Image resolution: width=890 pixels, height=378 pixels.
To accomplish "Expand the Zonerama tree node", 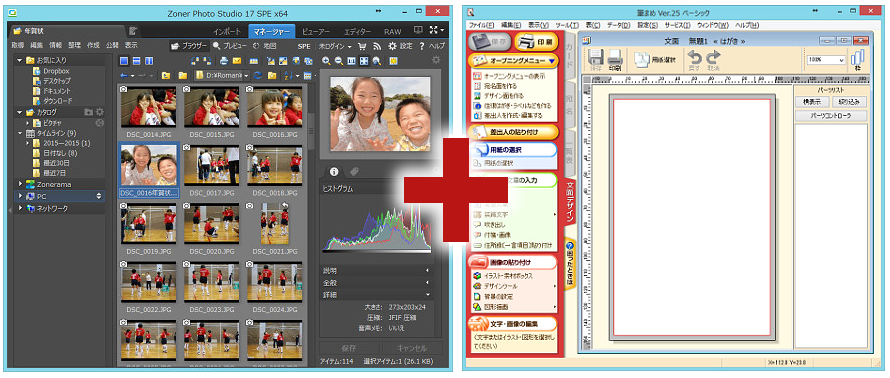I will point(20,184).
